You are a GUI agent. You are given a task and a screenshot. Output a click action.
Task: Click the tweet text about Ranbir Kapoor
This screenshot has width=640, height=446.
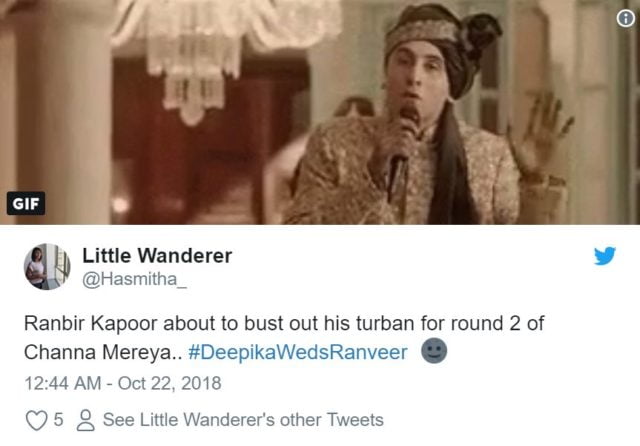[x=284, y=338]
